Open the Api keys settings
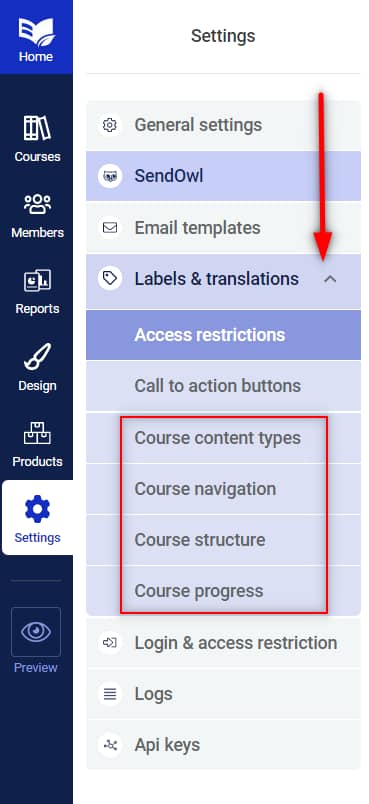Screen dimensions: 369x804 (223, 745)
